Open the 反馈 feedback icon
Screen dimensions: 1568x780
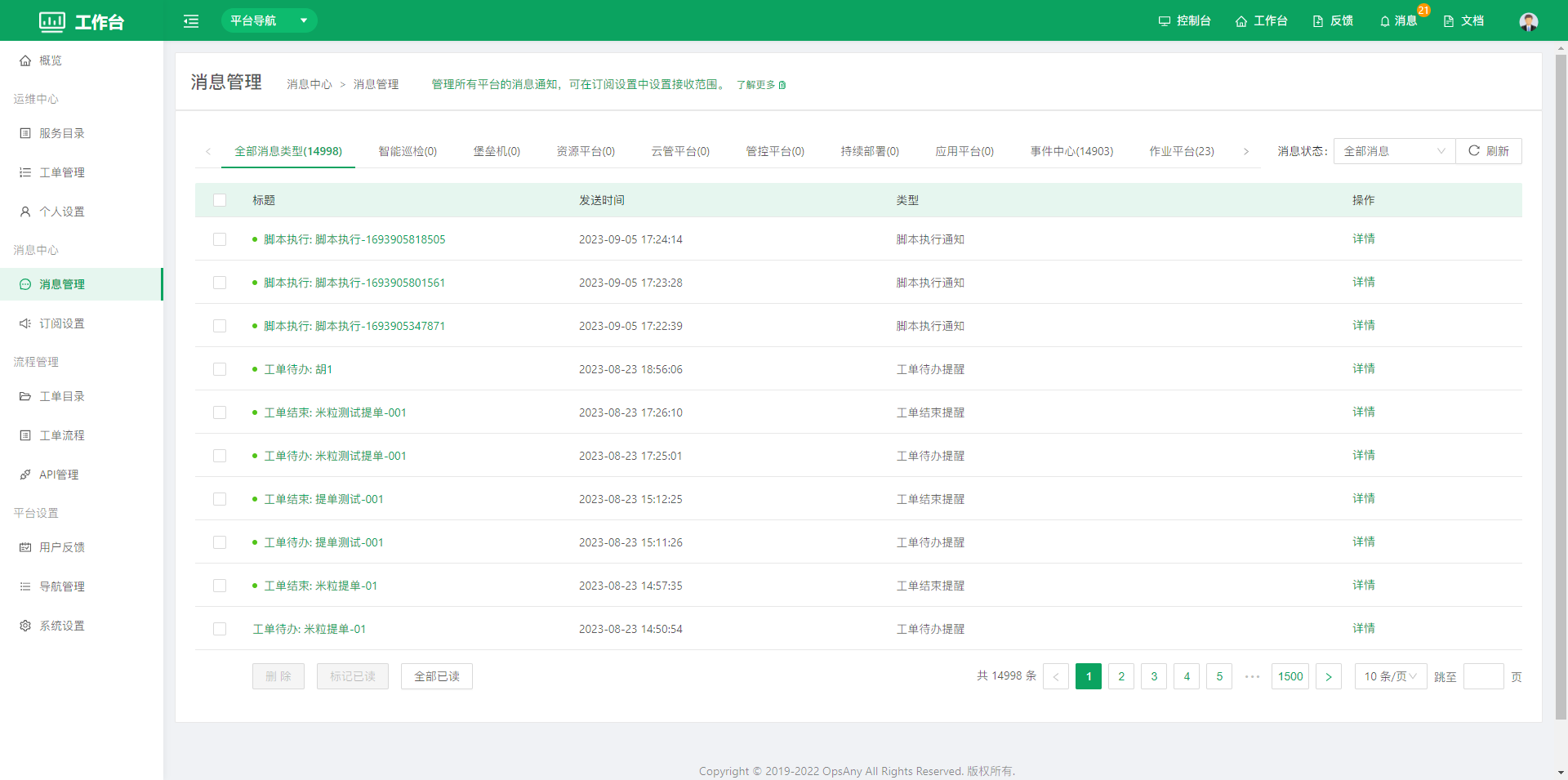pyautogui.click(x=1318, y=21)
